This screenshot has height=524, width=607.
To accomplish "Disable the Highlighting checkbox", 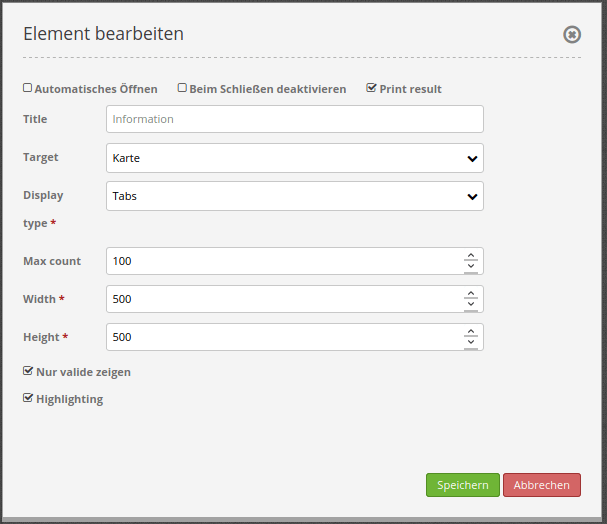I will coord(28,398).
